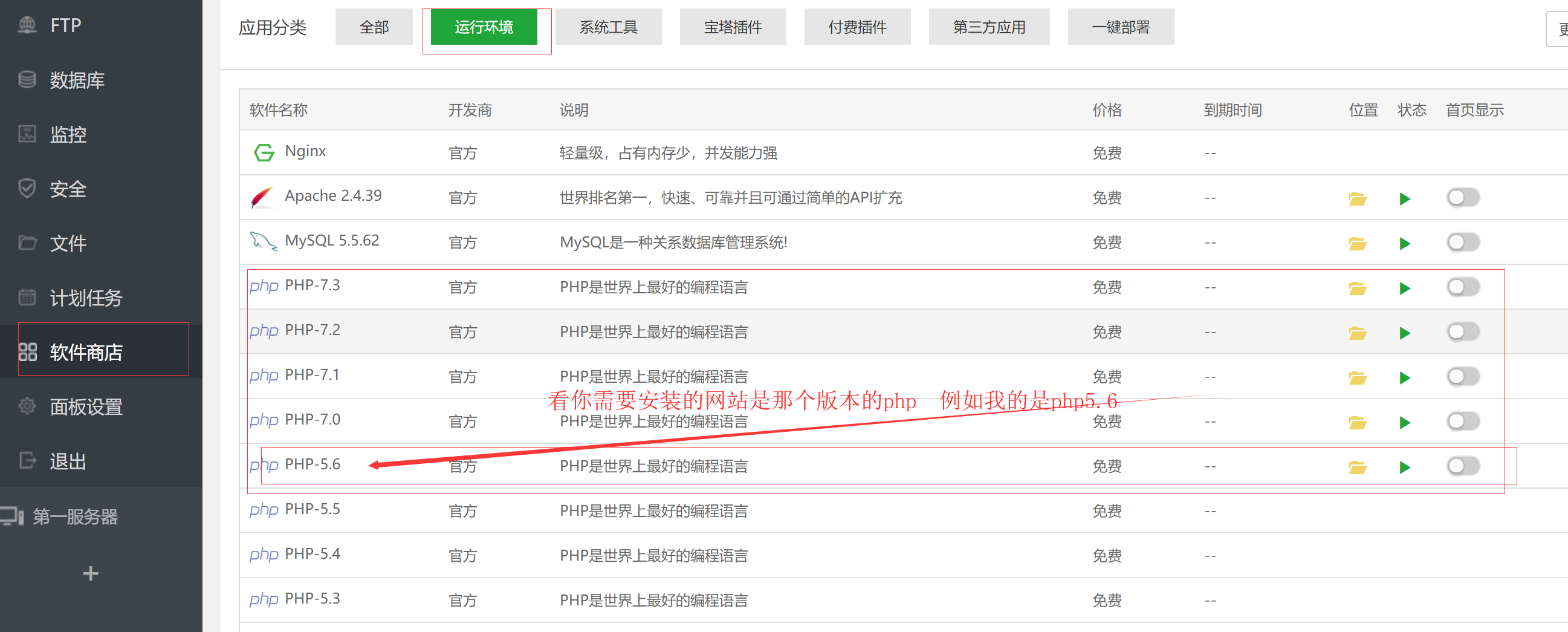Click the Nginx software name
The width and height of the screenshot is (1568, 632).
(x=306, y=151)
